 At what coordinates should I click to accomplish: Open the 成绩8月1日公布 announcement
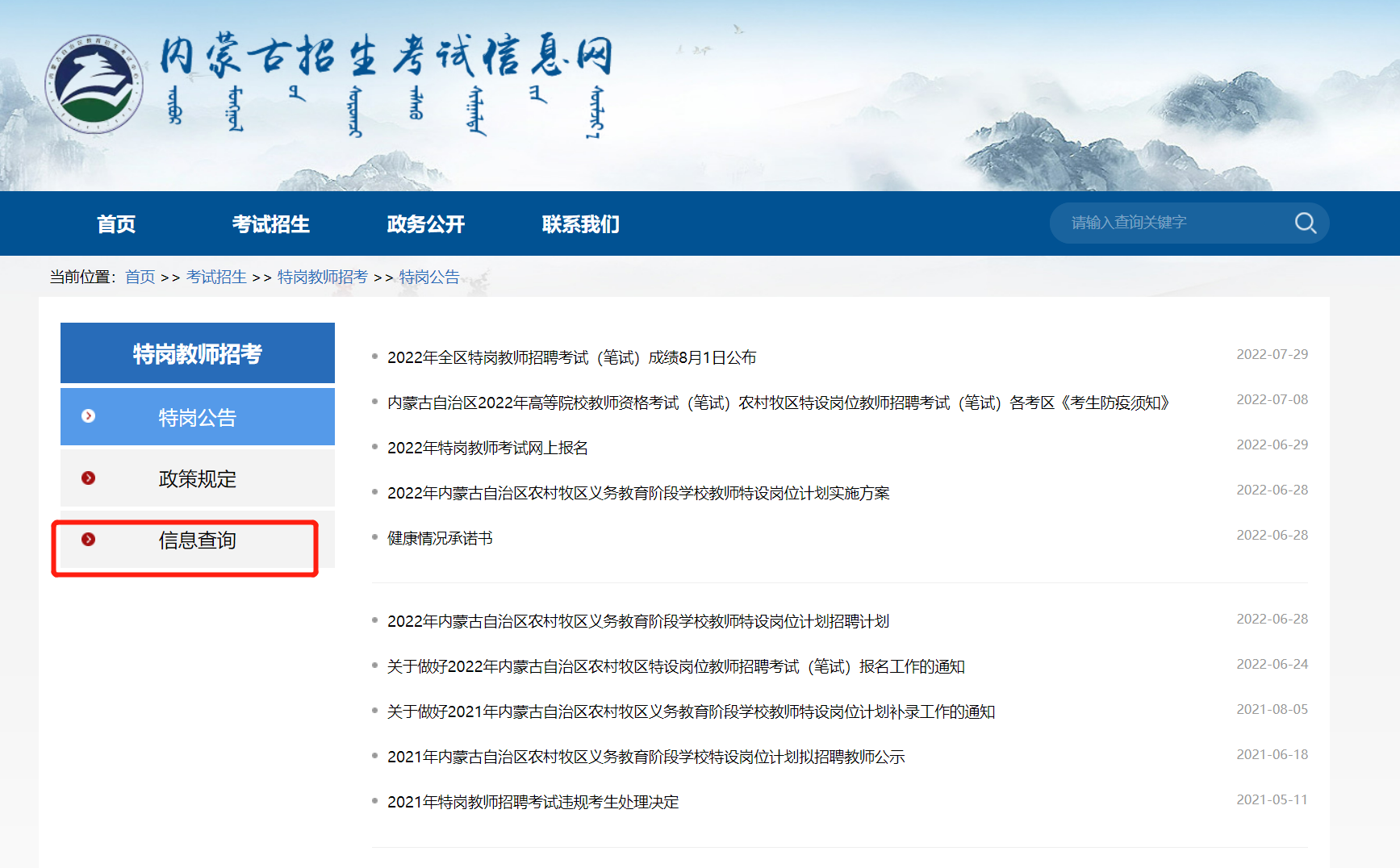[x=571, y=357]
